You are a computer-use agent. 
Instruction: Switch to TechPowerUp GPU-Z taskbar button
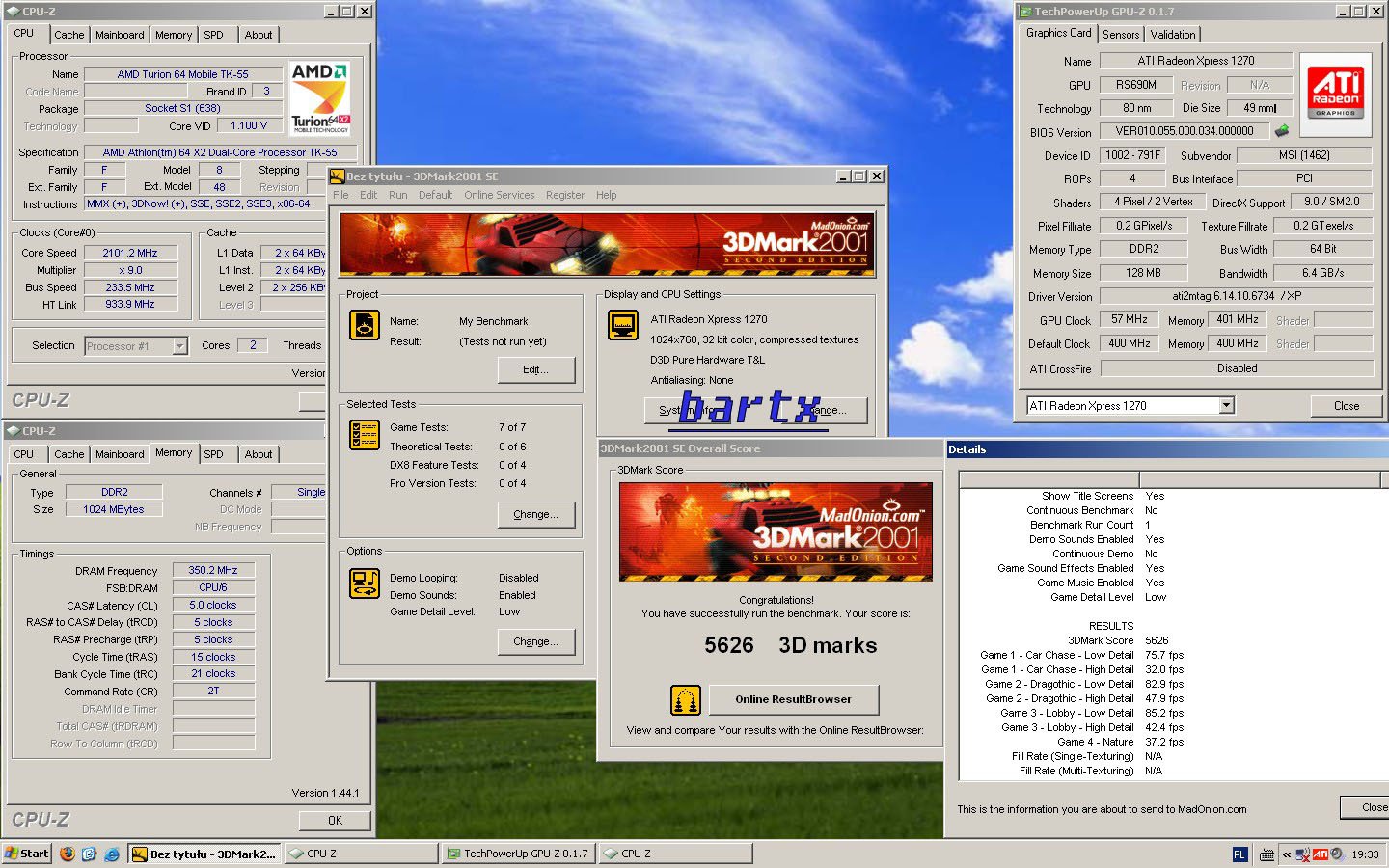click(518, 854)
